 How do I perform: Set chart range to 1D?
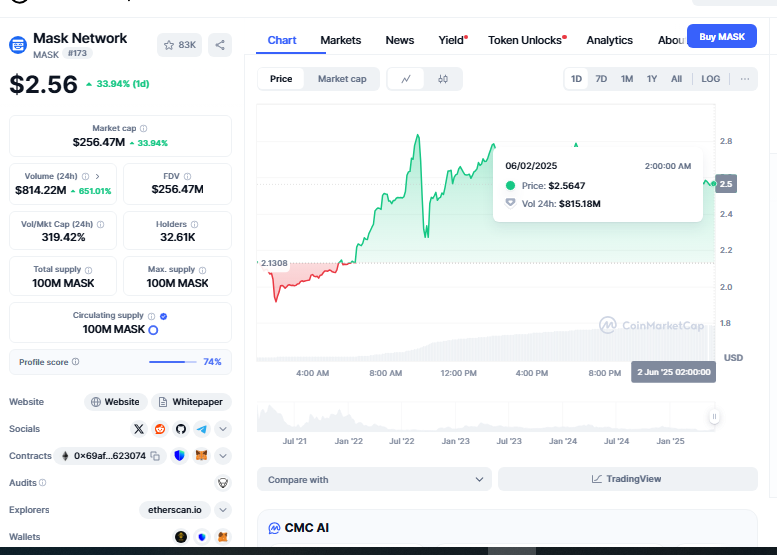[x=576, y=79]
